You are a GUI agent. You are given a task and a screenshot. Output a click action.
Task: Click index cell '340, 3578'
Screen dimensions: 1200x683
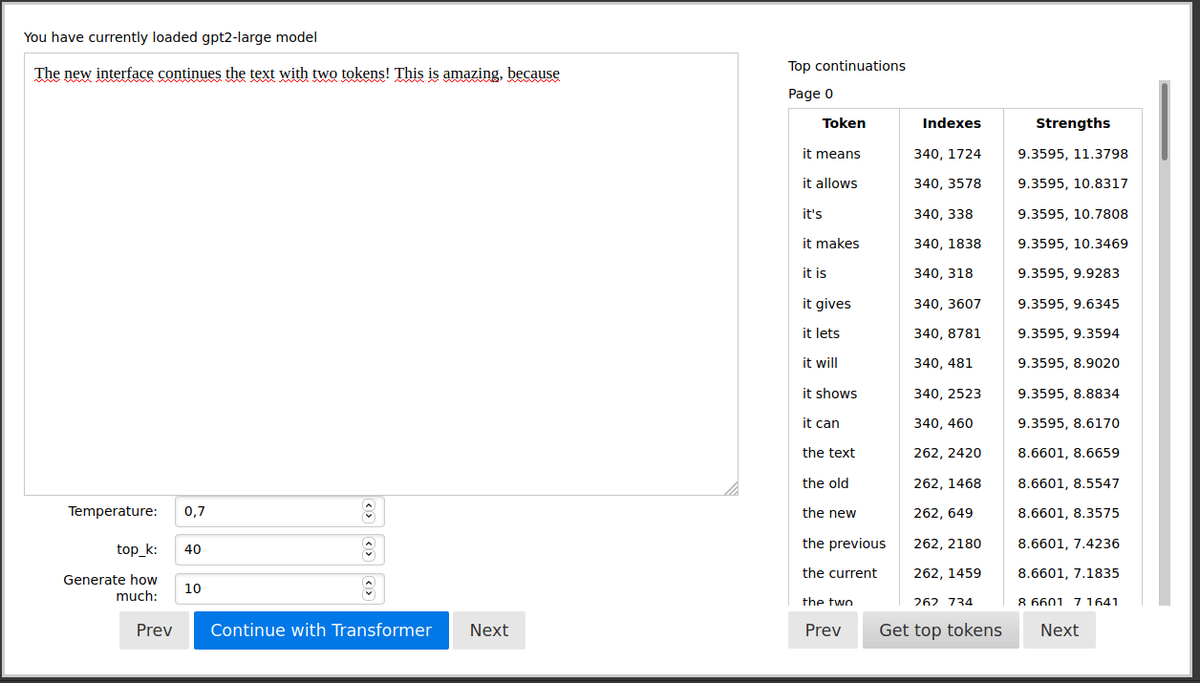point(951,183)
